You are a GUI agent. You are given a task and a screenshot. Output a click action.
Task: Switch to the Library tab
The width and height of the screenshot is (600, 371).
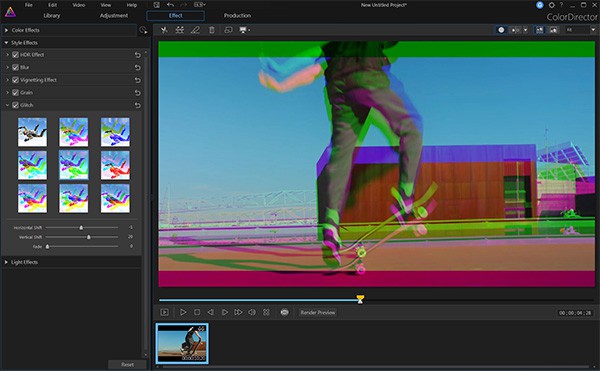point(52,16)
